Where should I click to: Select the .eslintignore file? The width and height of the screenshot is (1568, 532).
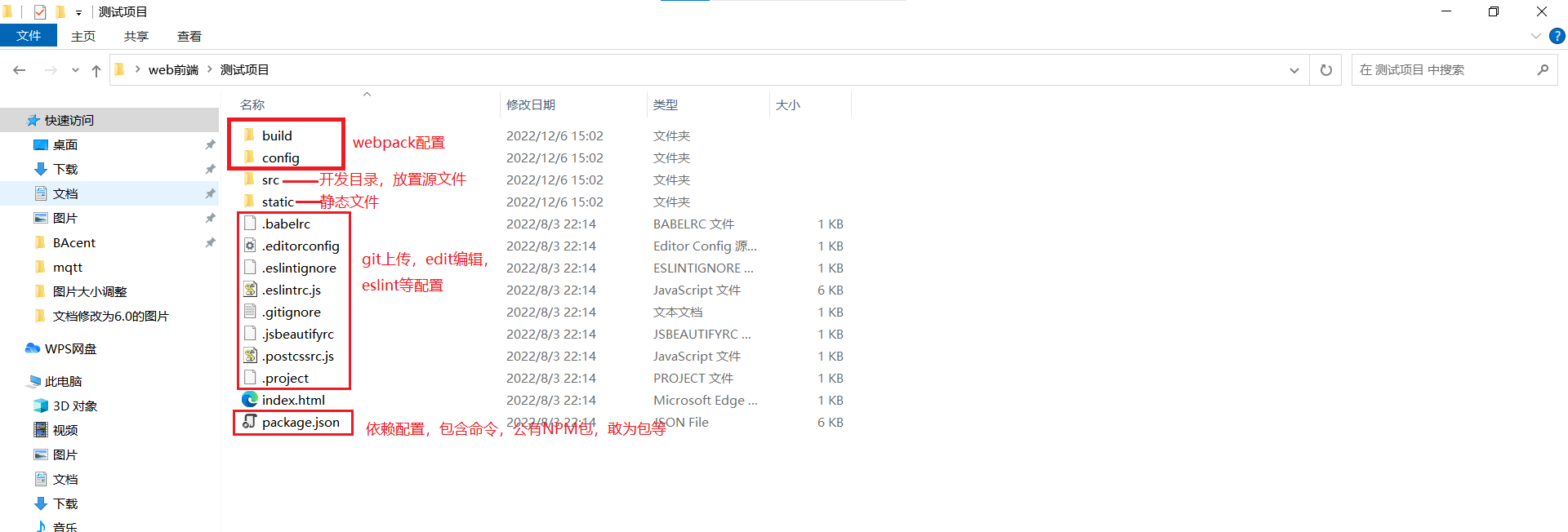pos(299,268)
